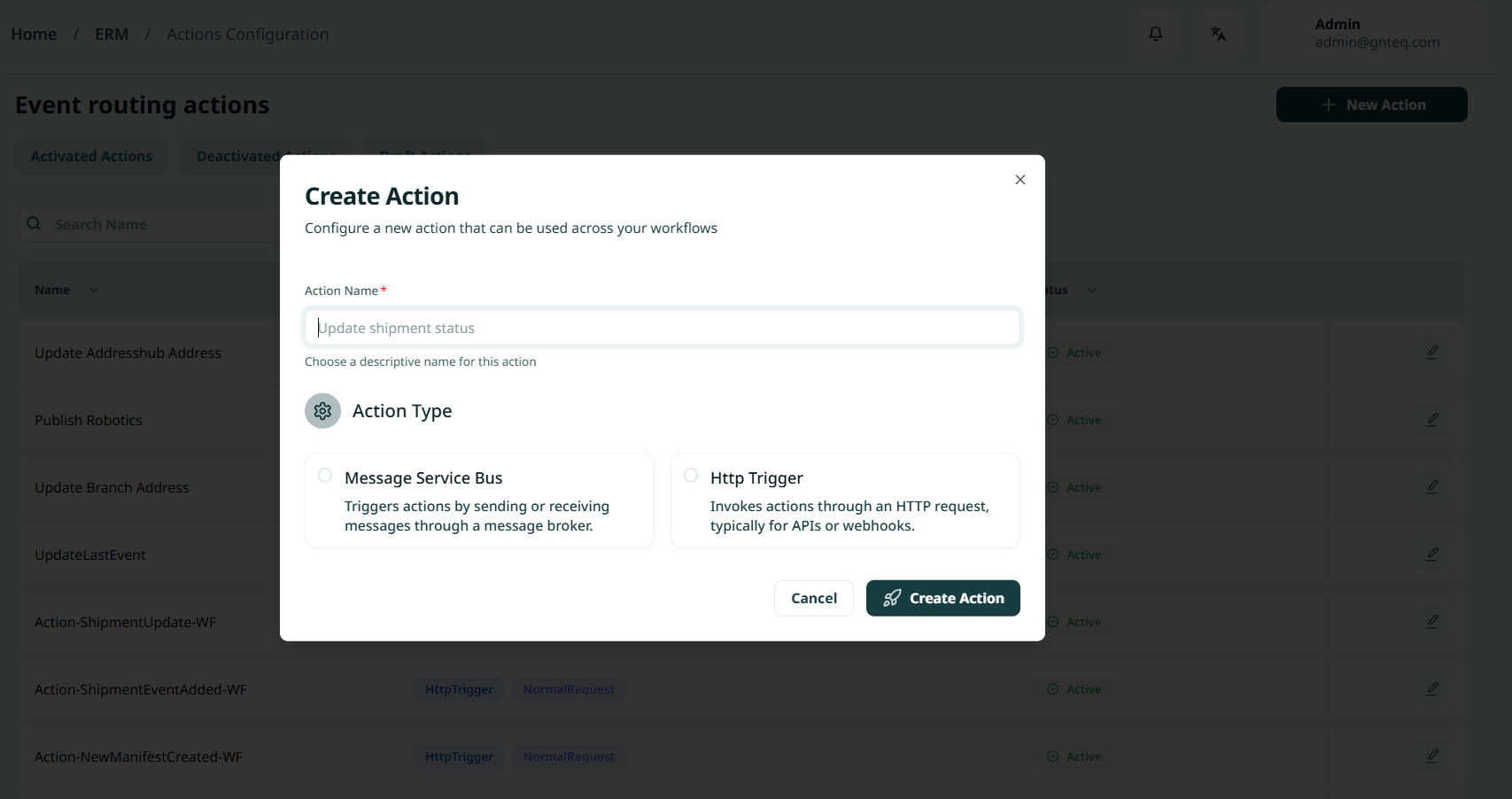Click NormalRequest tag in Action-NewManifestCreated-WF row
Image resolution: width=1512 pixels, height=799 pixels.
(x=569, y=756)
